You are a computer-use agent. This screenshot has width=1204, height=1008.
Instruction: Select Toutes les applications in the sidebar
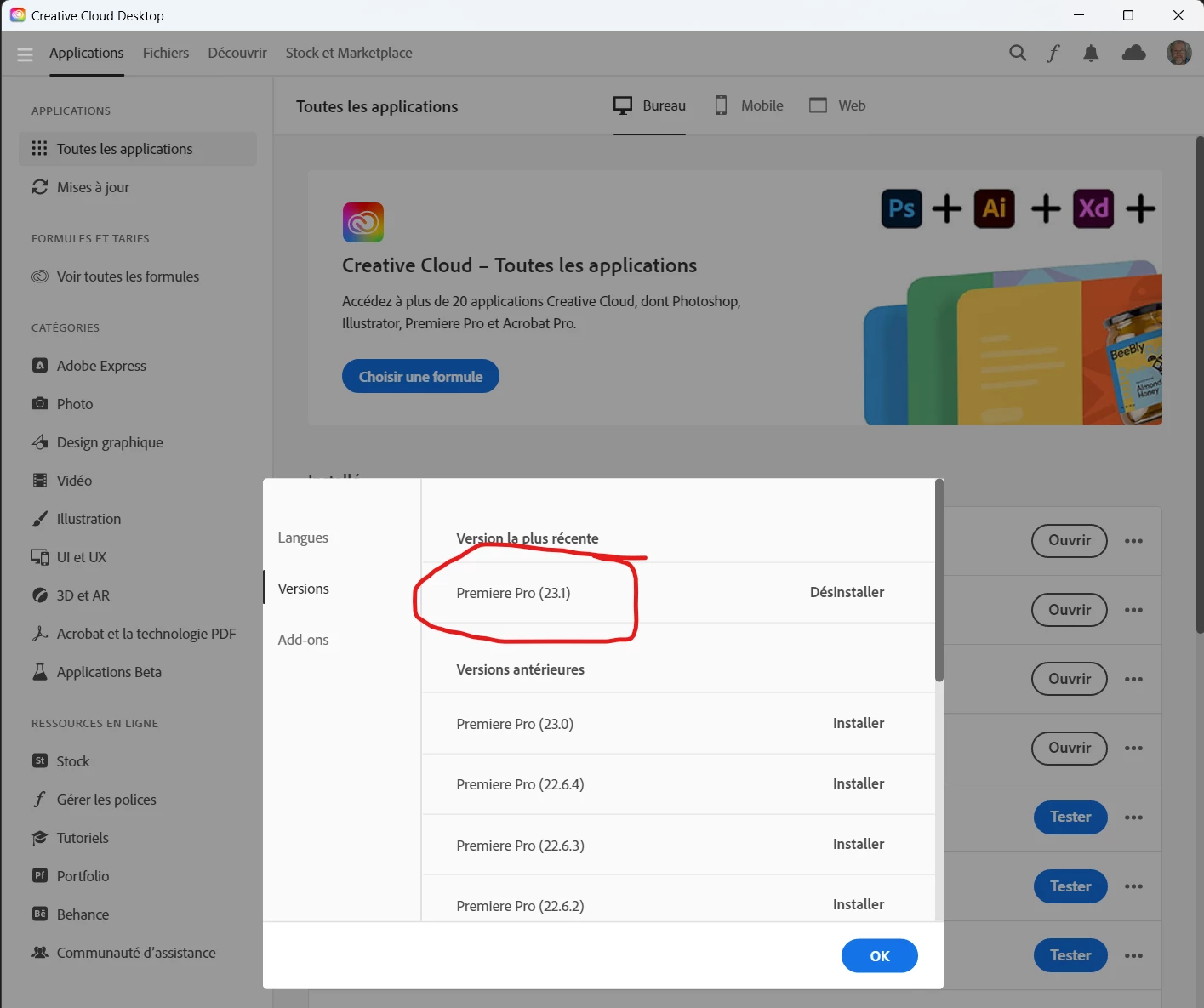point(138,149)
